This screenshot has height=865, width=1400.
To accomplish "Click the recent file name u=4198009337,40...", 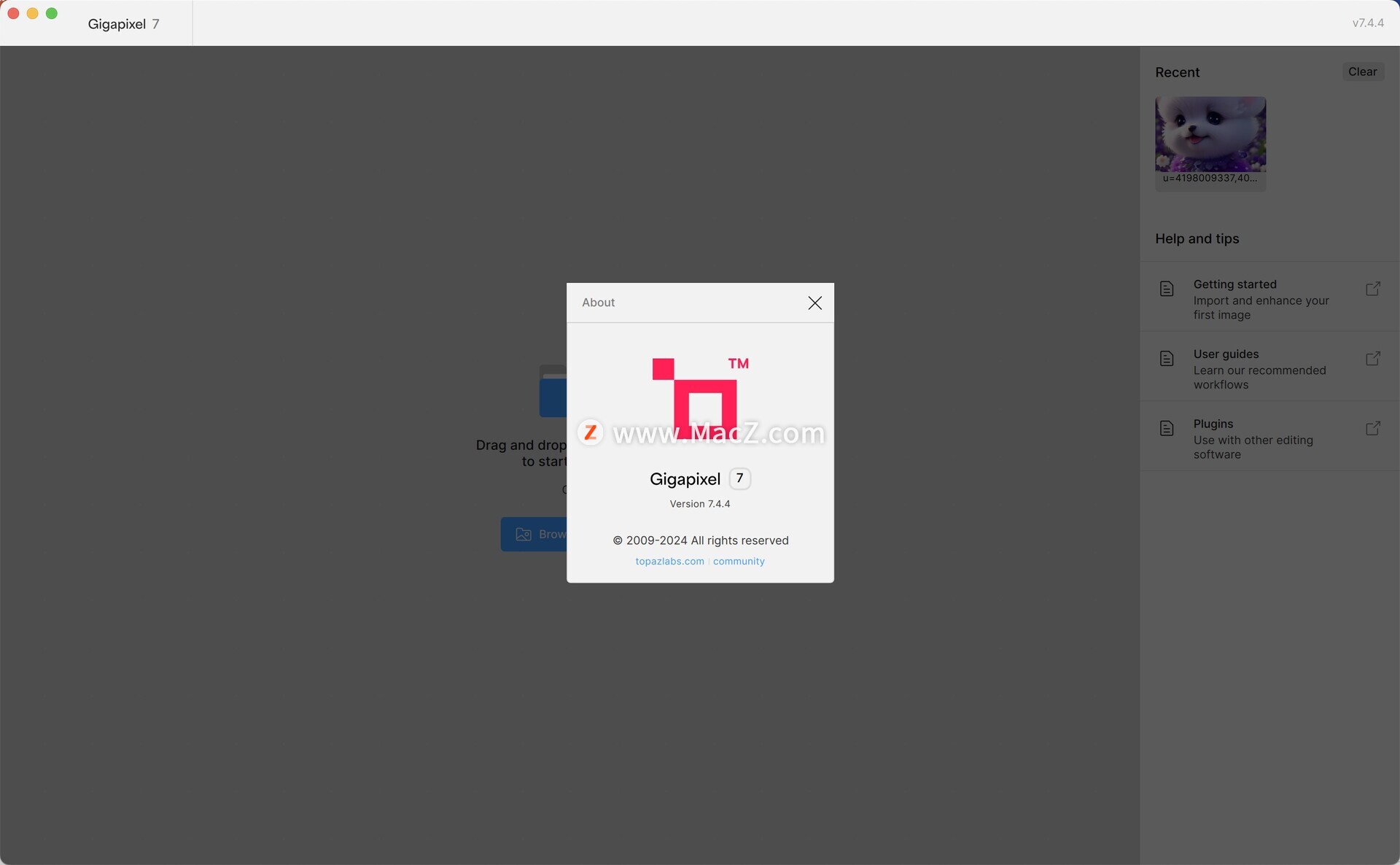I will click(x=1210, y=178).
